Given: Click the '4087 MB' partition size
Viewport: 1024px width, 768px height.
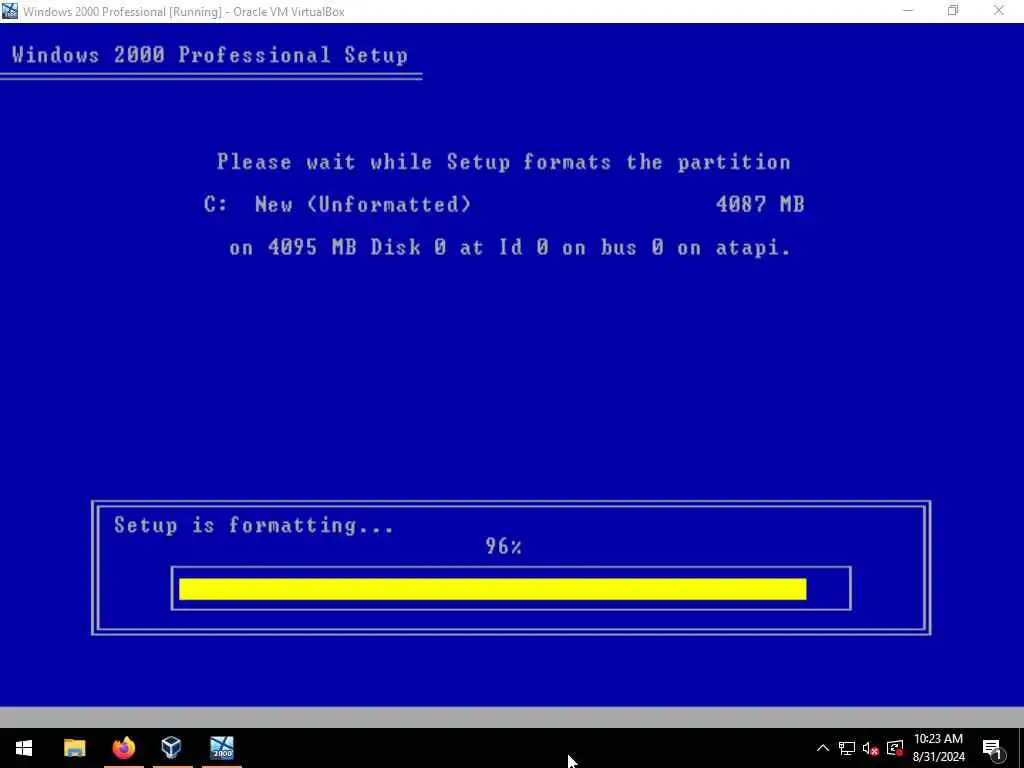Looking at the screenshot, I should 760,204.
